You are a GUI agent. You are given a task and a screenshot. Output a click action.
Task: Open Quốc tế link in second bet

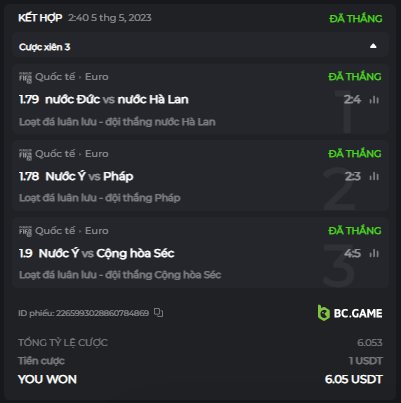tap(55, 154)
